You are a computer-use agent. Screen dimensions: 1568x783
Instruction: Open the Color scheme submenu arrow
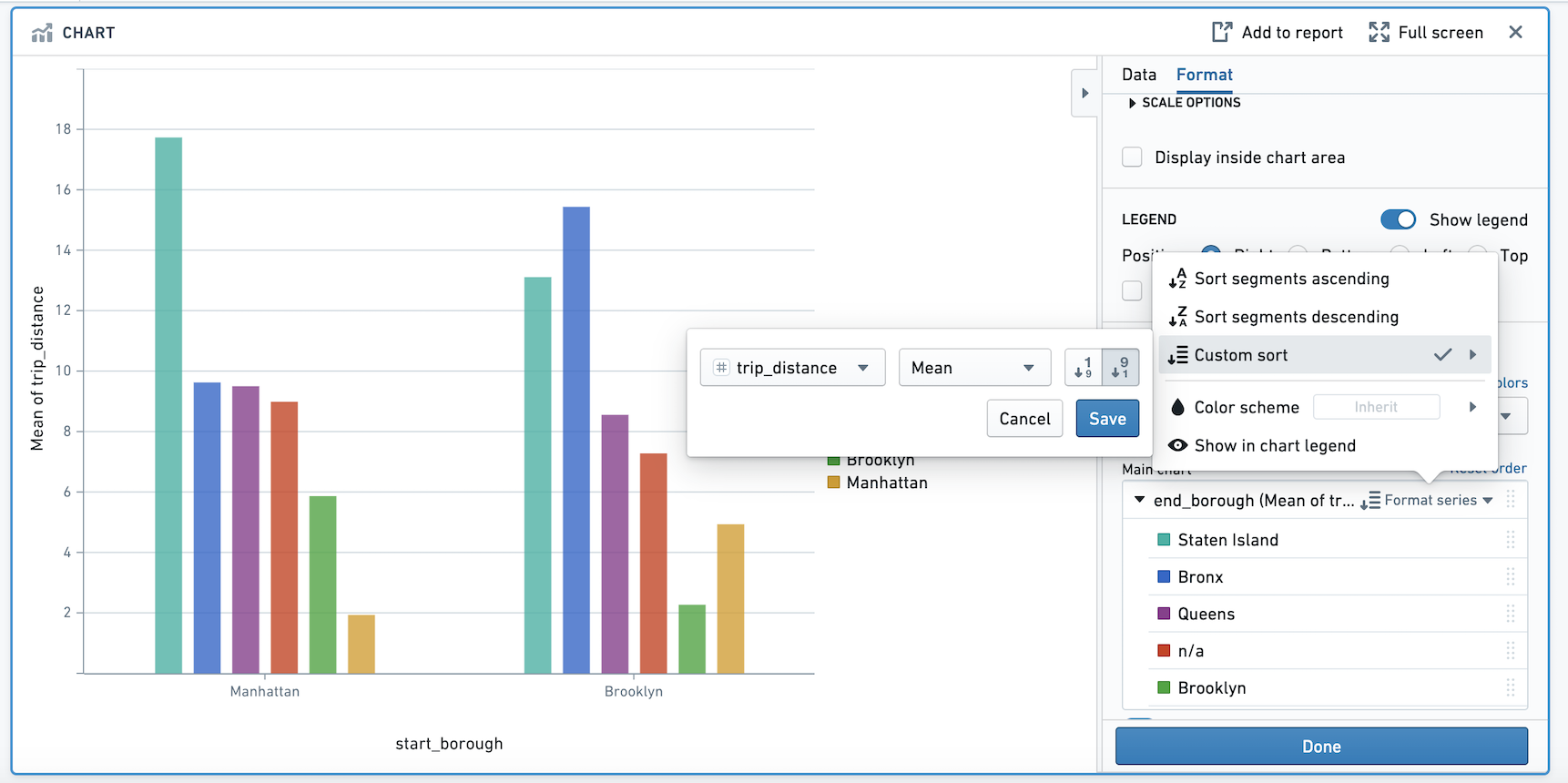tap(1472, 407)
